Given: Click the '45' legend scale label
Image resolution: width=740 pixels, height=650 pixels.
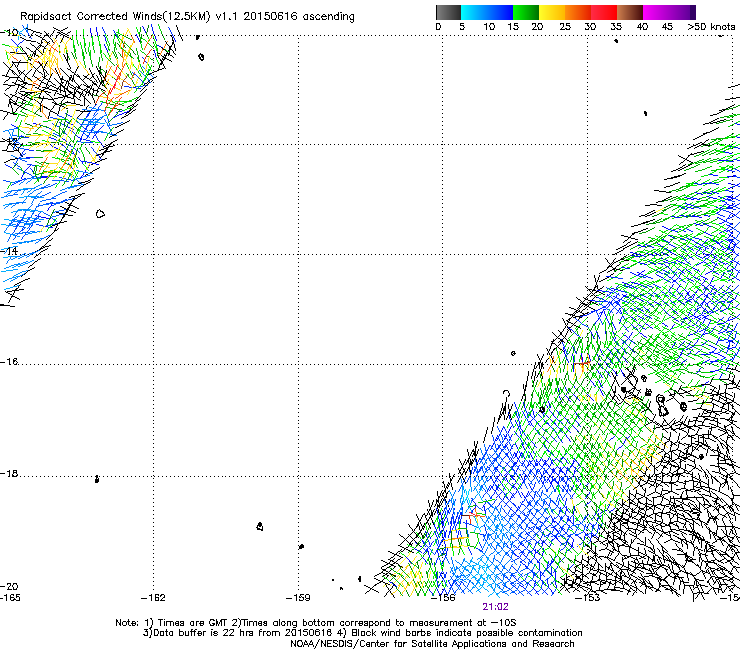Looking at the screenshot, I should click(x=667, y=27).
